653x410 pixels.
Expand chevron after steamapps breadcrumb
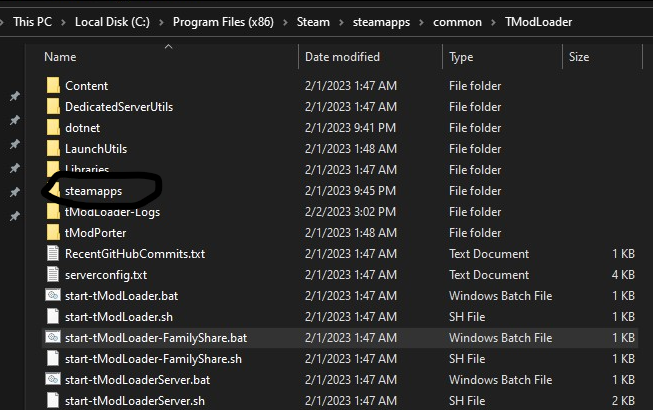(x=421, y=22)
